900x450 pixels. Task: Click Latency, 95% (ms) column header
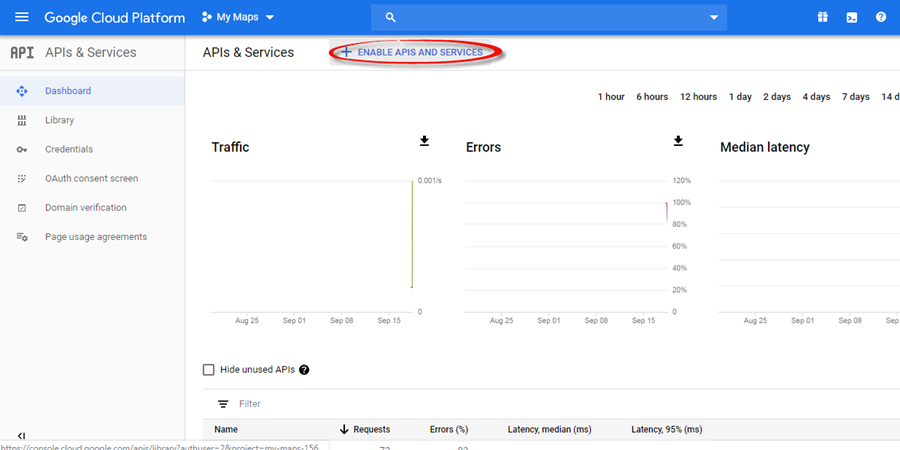(x=666, y=429)
